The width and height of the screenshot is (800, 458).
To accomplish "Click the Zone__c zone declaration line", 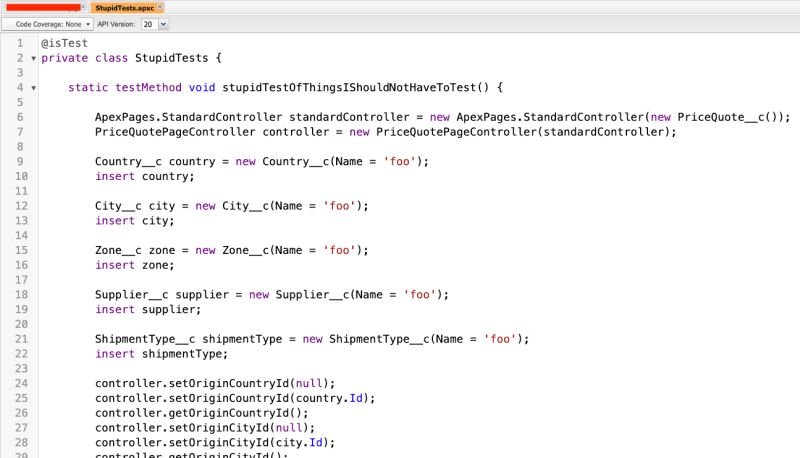I will coord(232,250).
